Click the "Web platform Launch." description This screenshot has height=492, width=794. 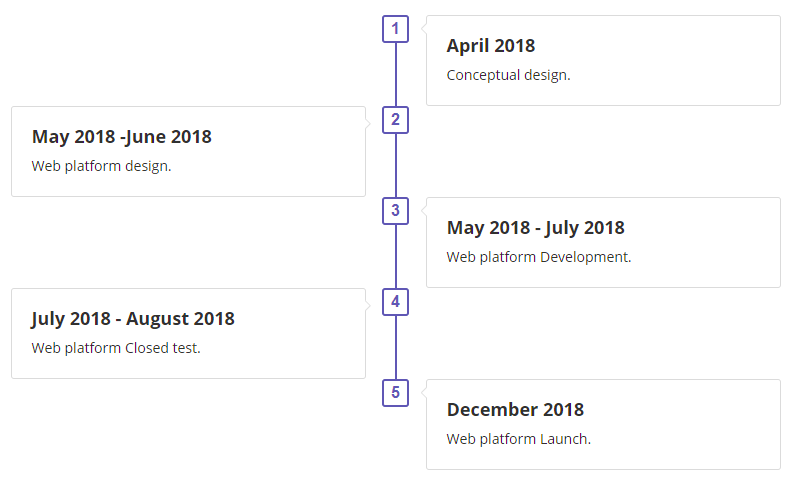tap(518, 439)
